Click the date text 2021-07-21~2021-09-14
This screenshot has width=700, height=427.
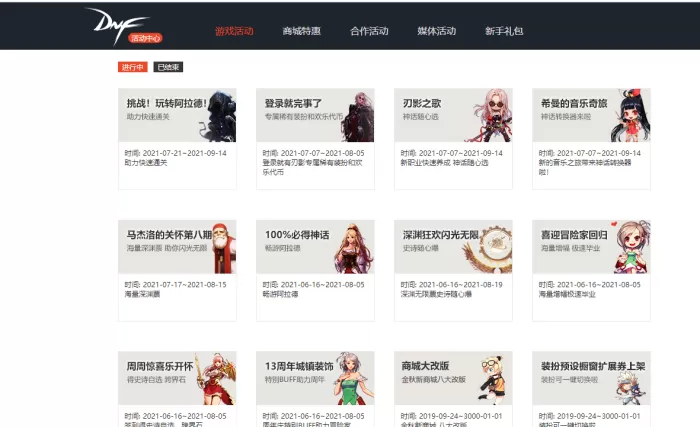coord(184,153)
